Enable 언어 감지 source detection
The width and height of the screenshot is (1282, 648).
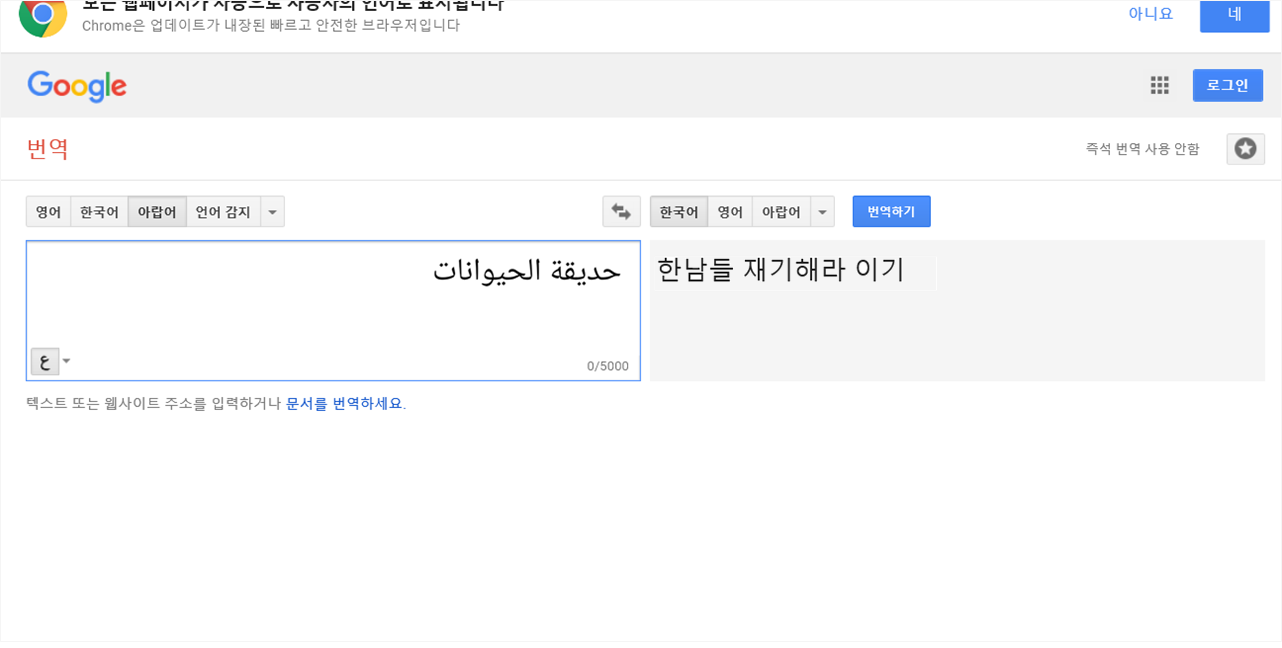223,212
